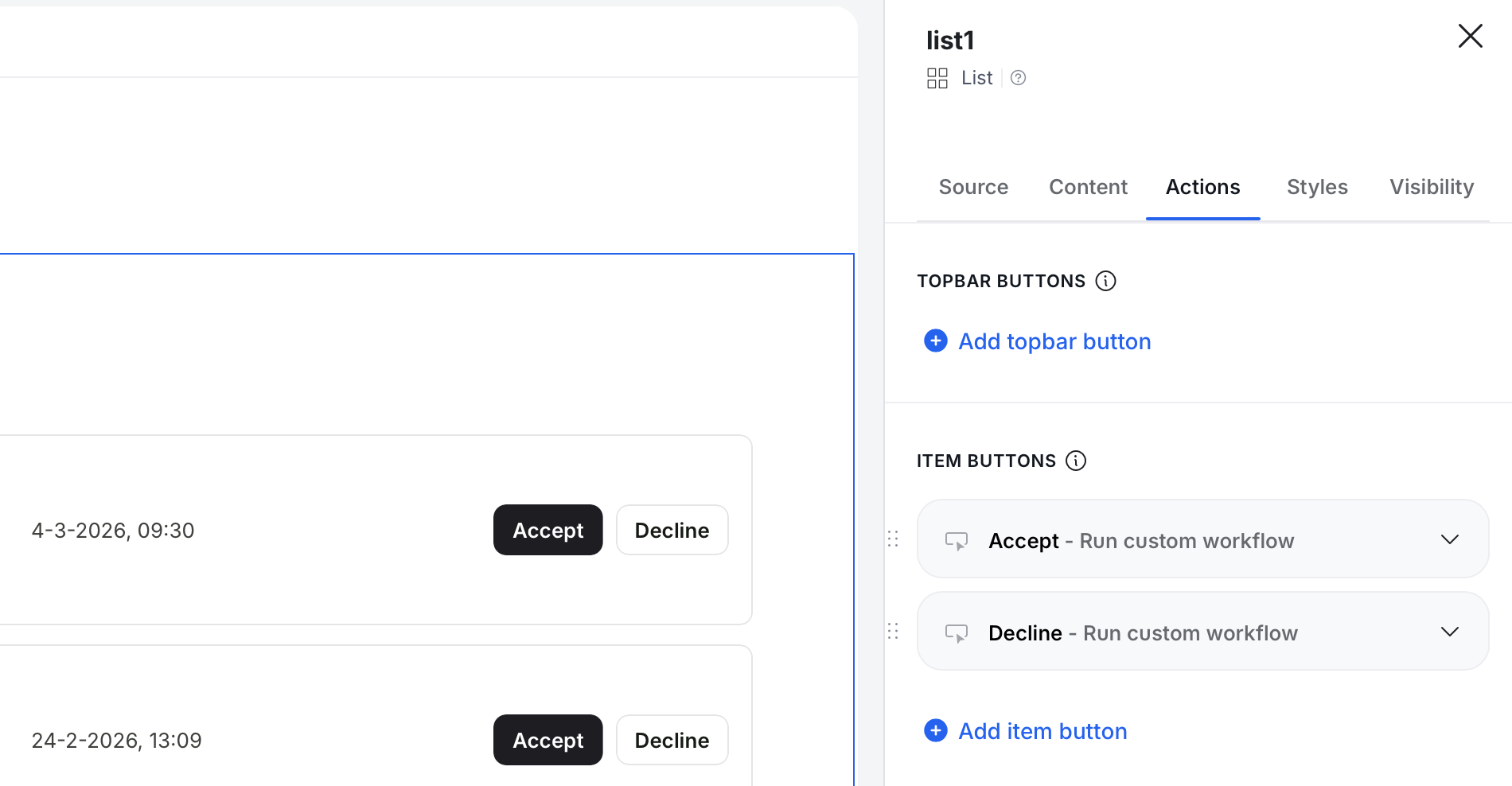Click the plus icon for Add topbar button

click(936, 341)
